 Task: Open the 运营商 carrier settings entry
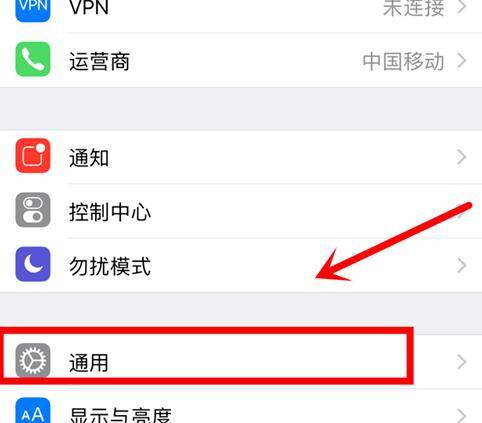tap(241, 60)
